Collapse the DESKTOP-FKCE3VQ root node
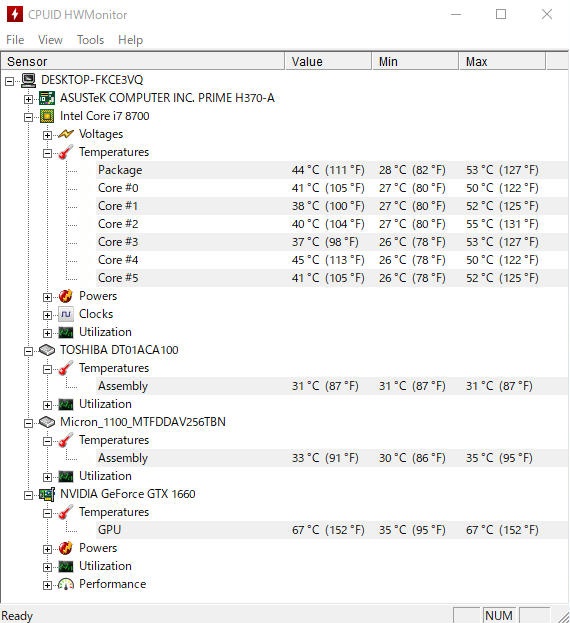The image size is (570, 623). click(10, 81)
